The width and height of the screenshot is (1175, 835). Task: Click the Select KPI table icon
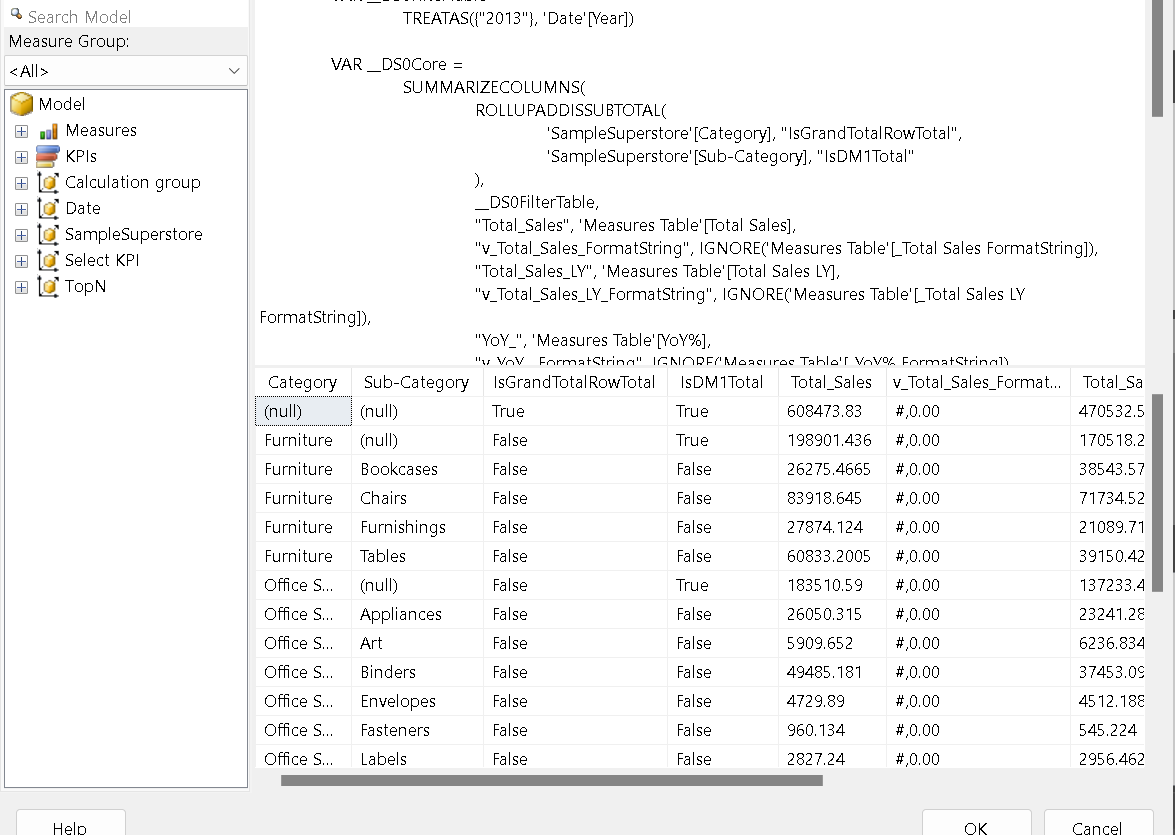coord(48,260)
